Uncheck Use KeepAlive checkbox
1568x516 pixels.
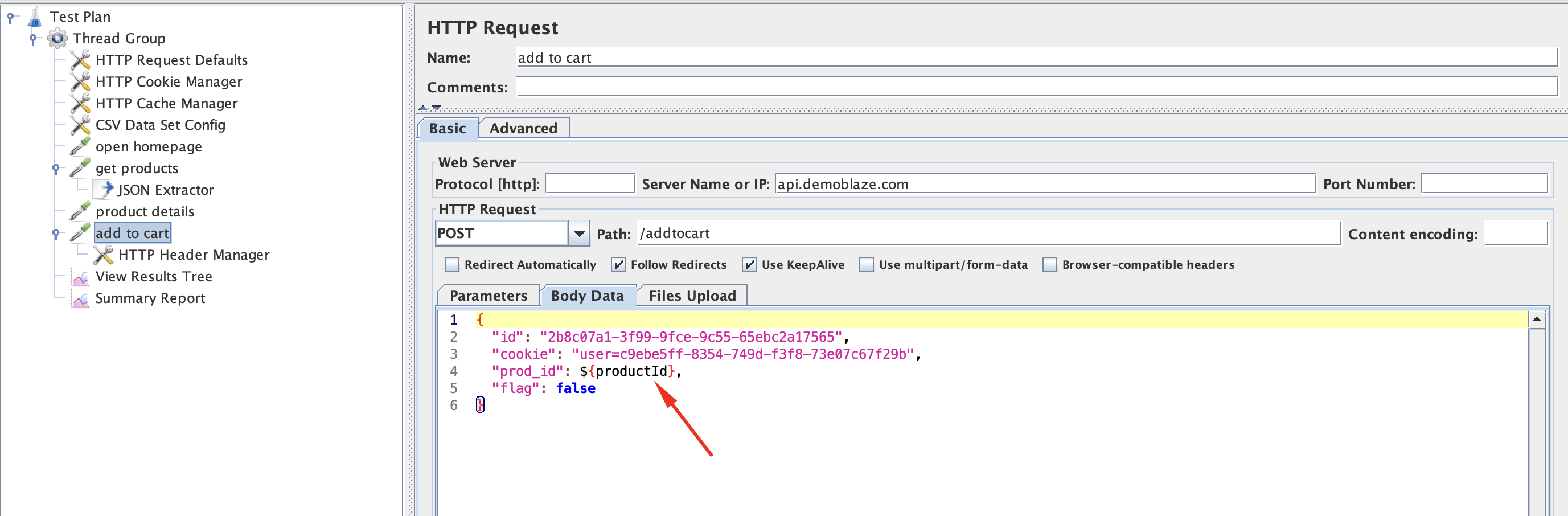pyautogui.click(x=749, y=264)
